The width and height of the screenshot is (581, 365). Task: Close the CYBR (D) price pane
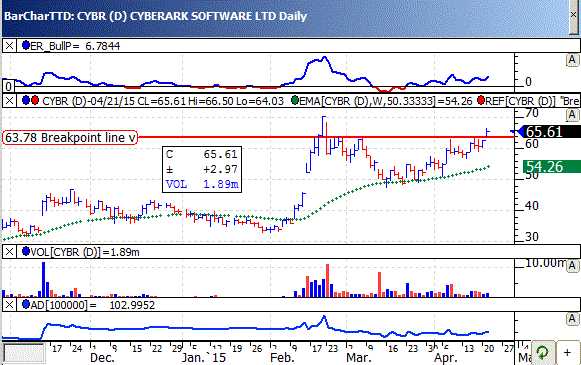click(x=9, y=100)
